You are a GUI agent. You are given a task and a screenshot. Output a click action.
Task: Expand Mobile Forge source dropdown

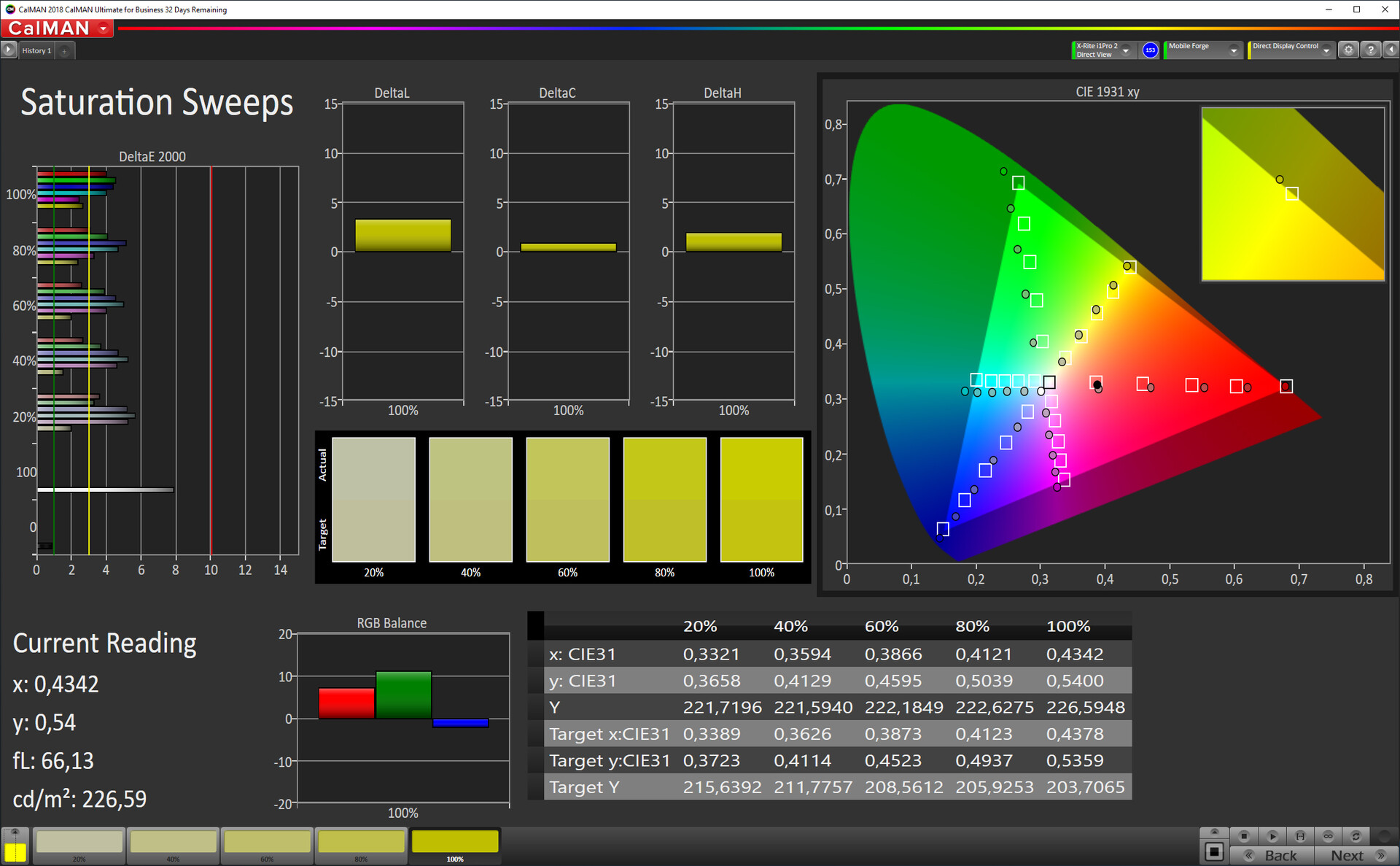coord(1234,50)
